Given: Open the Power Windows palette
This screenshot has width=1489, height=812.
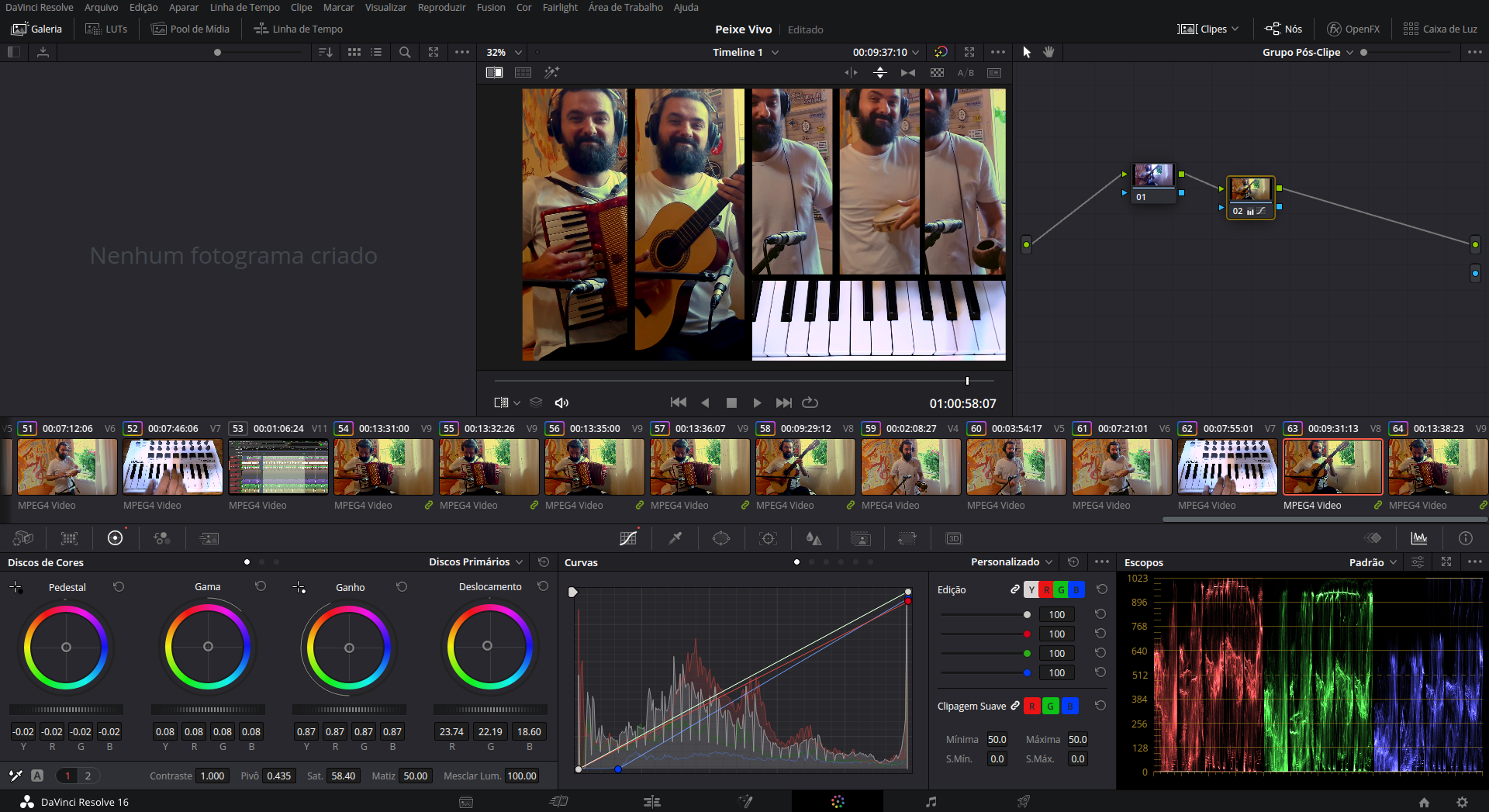Looking at the screenshot, I should (721, 537).
